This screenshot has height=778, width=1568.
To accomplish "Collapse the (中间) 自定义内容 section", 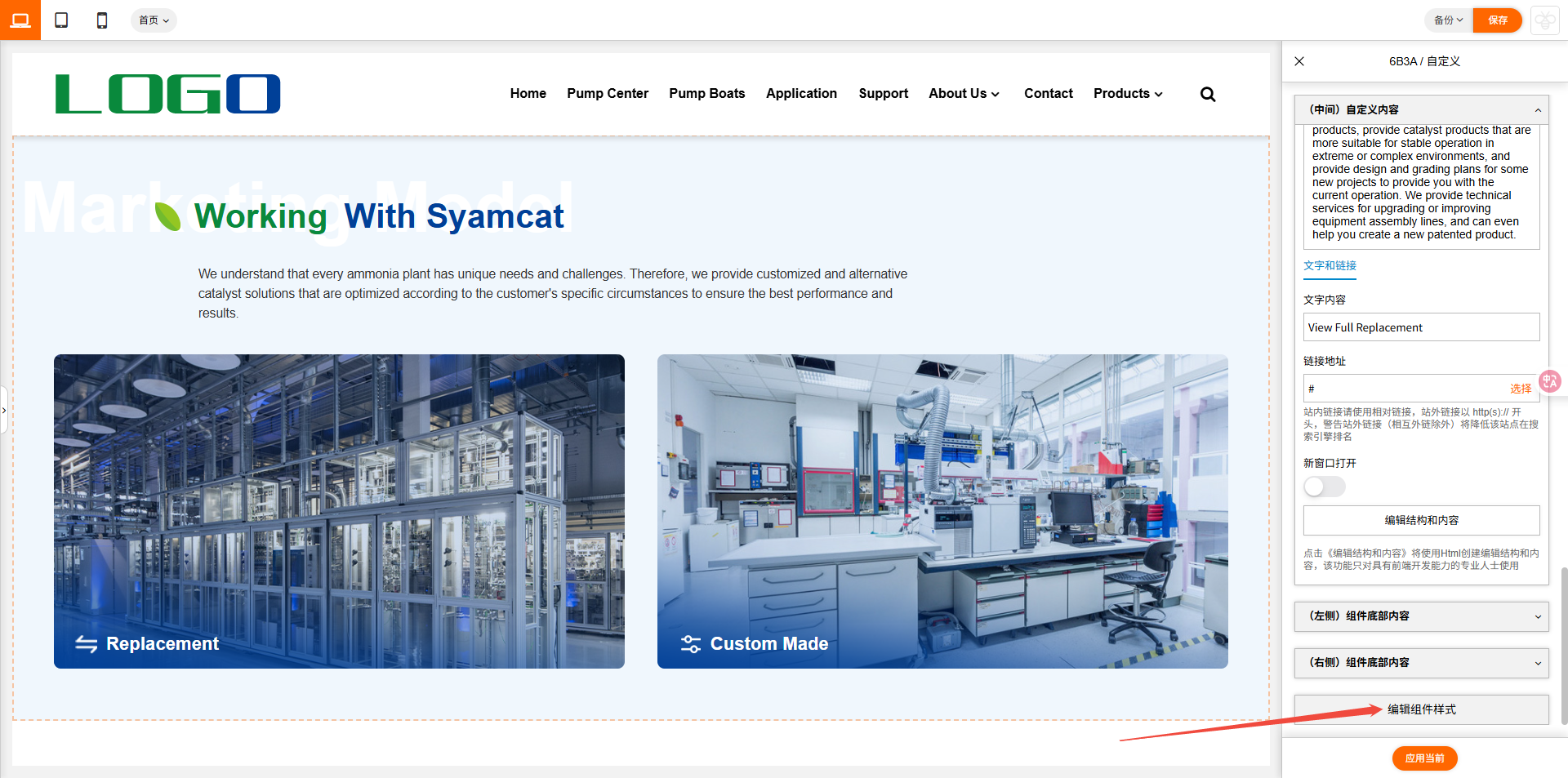I will point(1422,109).
